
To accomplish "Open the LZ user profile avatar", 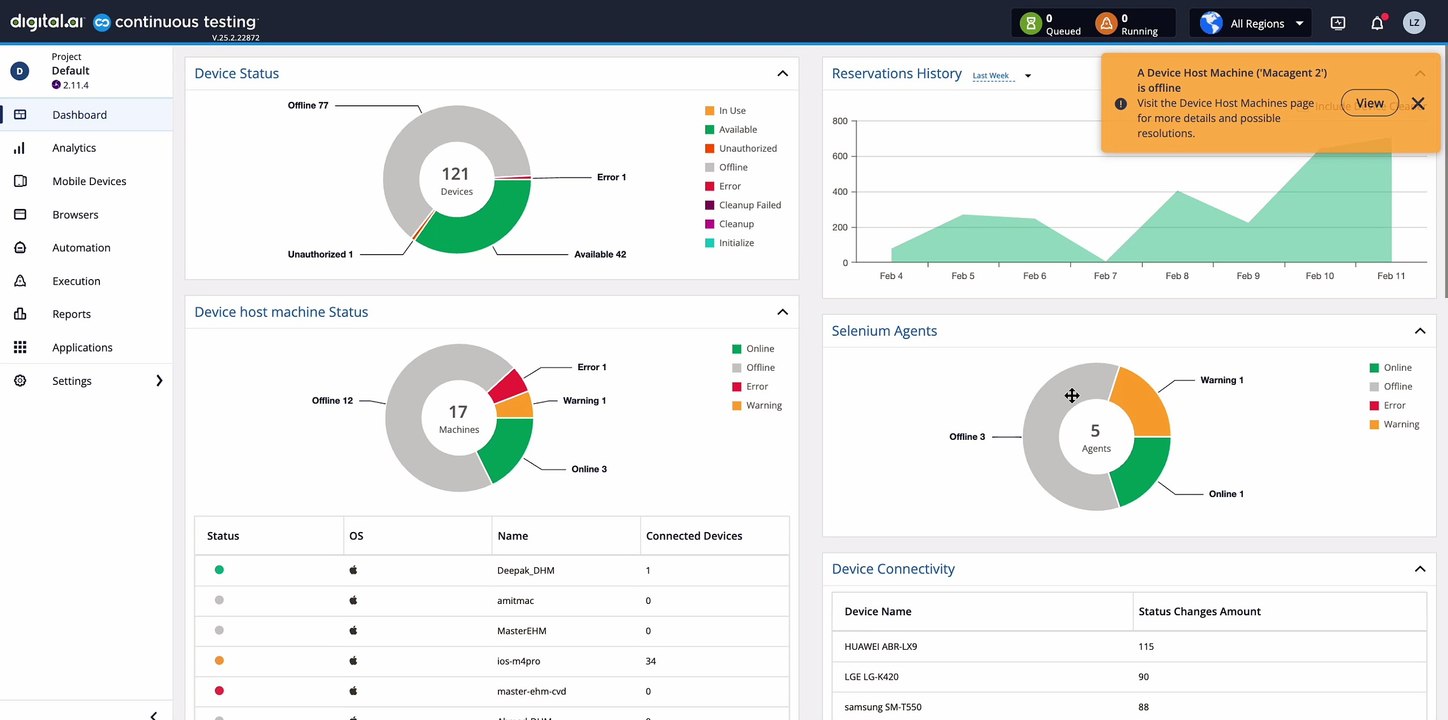I will coord(1414,23).
